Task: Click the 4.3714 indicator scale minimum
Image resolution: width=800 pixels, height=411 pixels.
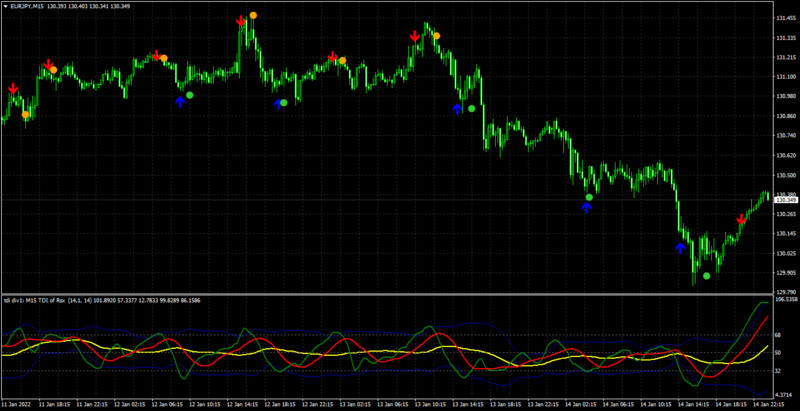Action: click(786, 393)
